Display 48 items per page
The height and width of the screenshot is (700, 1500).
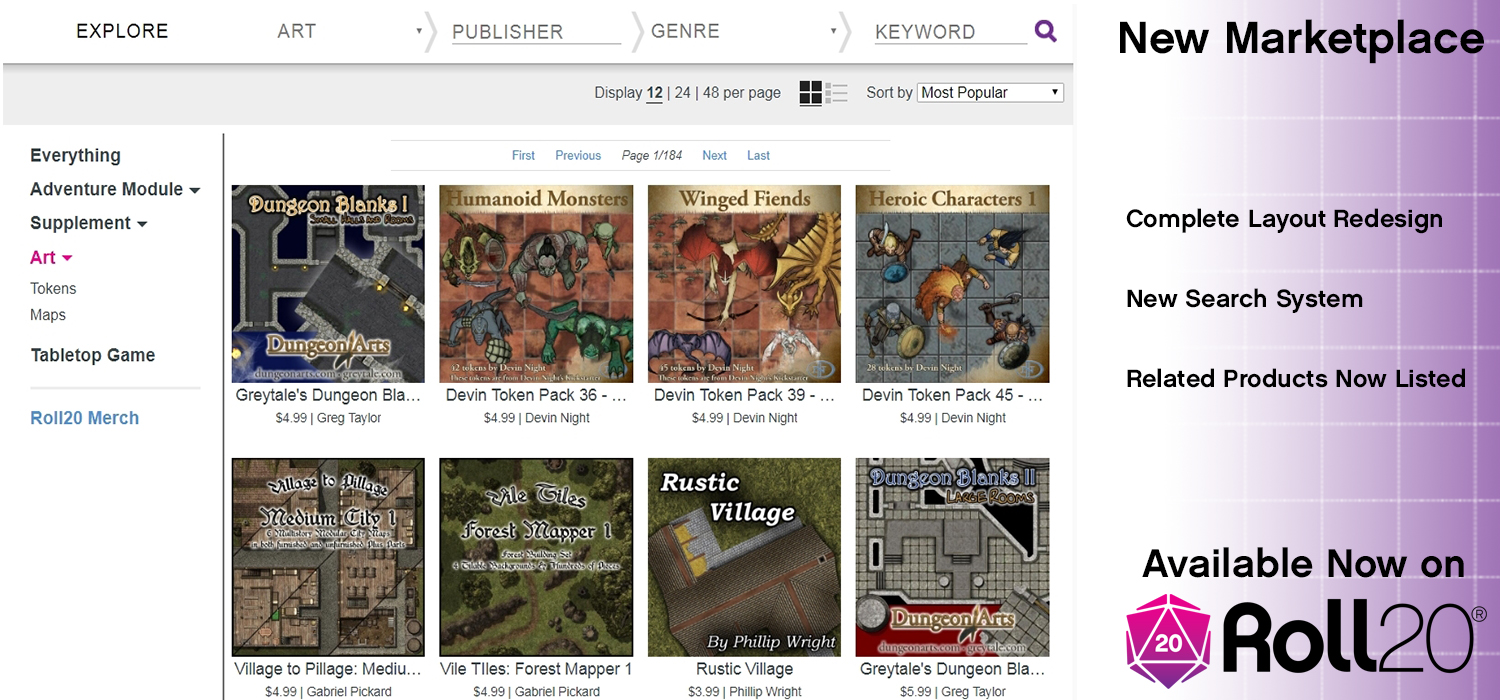pos(711,92)
